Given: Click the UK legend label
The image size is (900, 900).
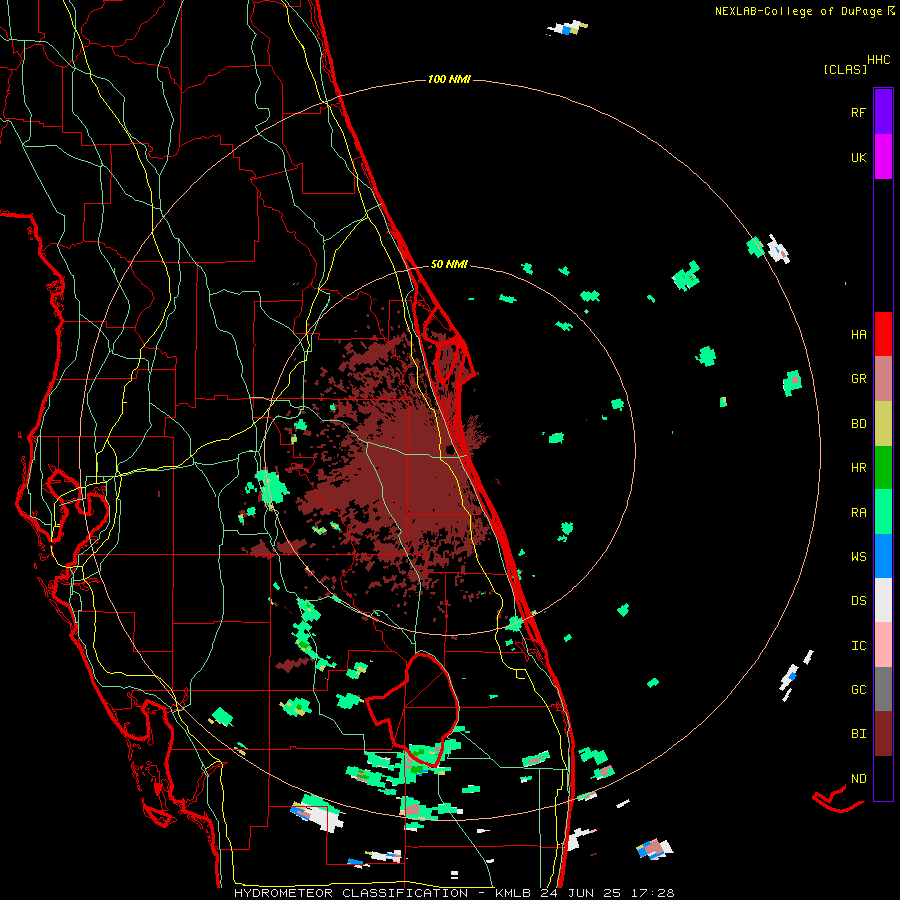Looking at the screenshot, I should [858, 157].
